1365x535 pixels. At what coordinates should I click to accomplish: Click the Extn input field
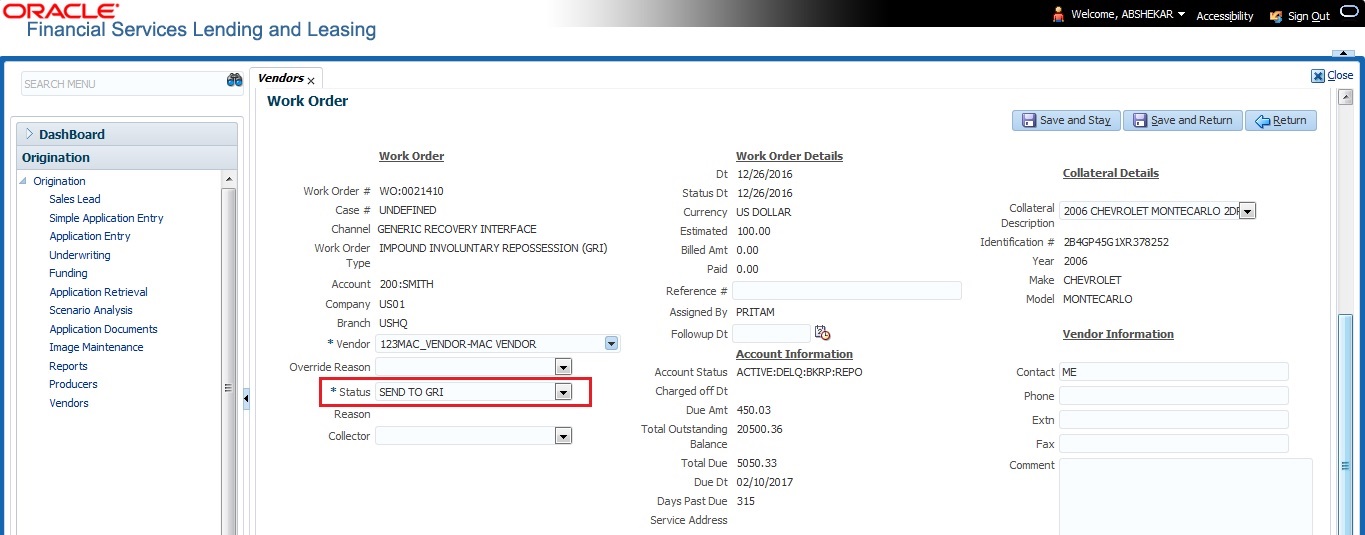(1173, 420)
